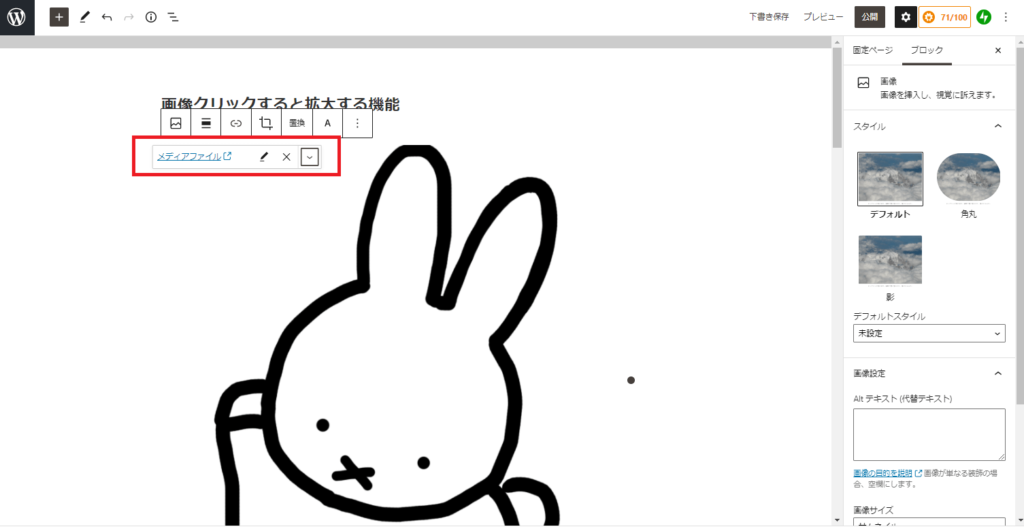1024x529 pixels.
Task: Open the document details info icon
Action: coord(151,17)
